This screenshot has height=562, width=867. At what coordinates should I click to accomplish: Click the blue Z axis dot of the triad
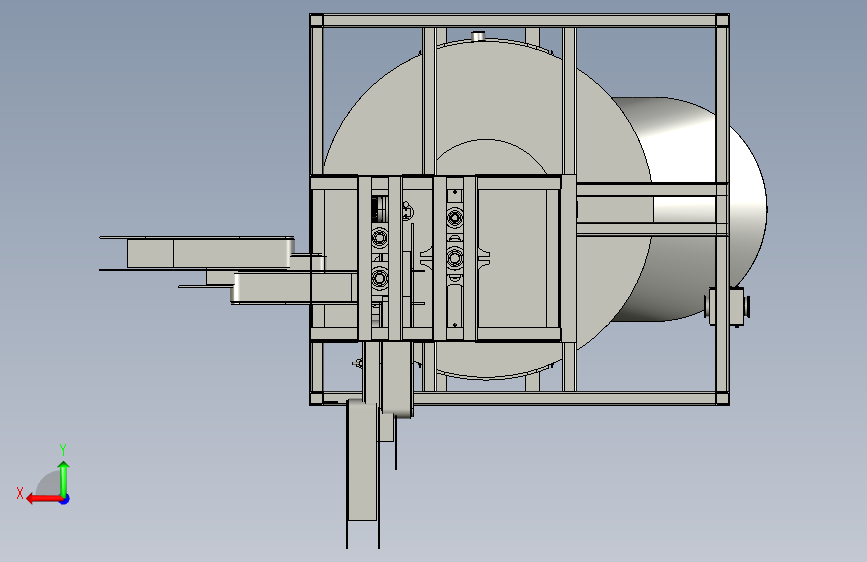pos(65,499)
